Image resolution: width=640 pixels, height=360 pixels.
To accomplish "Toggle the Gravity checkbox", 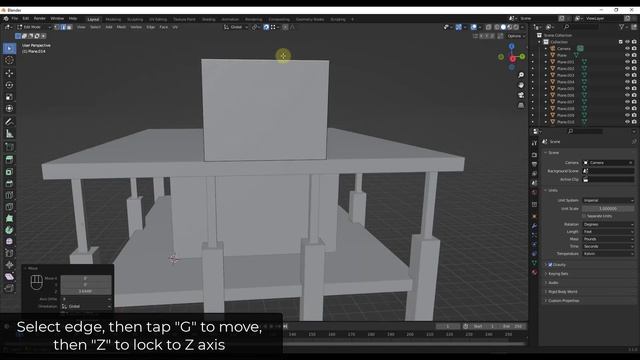I will (x=550, y=265).
